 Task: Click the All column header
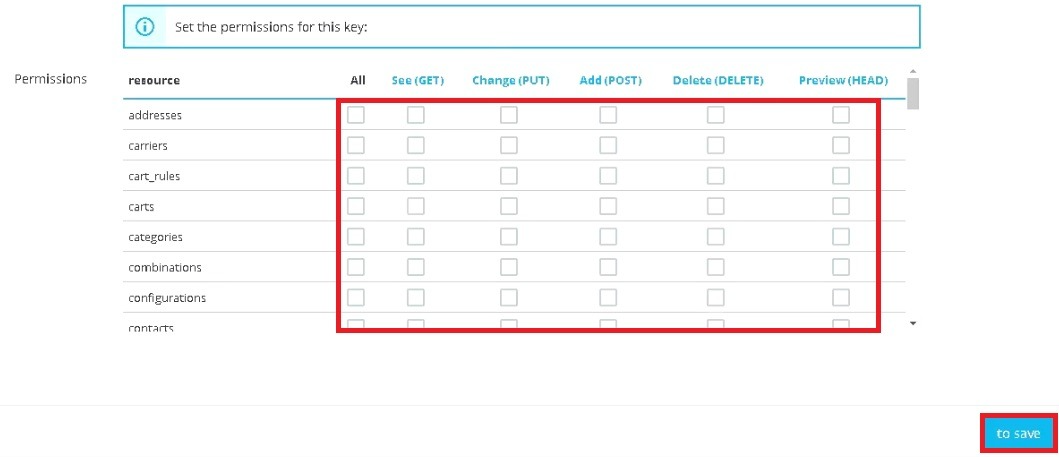click(358, 80)
